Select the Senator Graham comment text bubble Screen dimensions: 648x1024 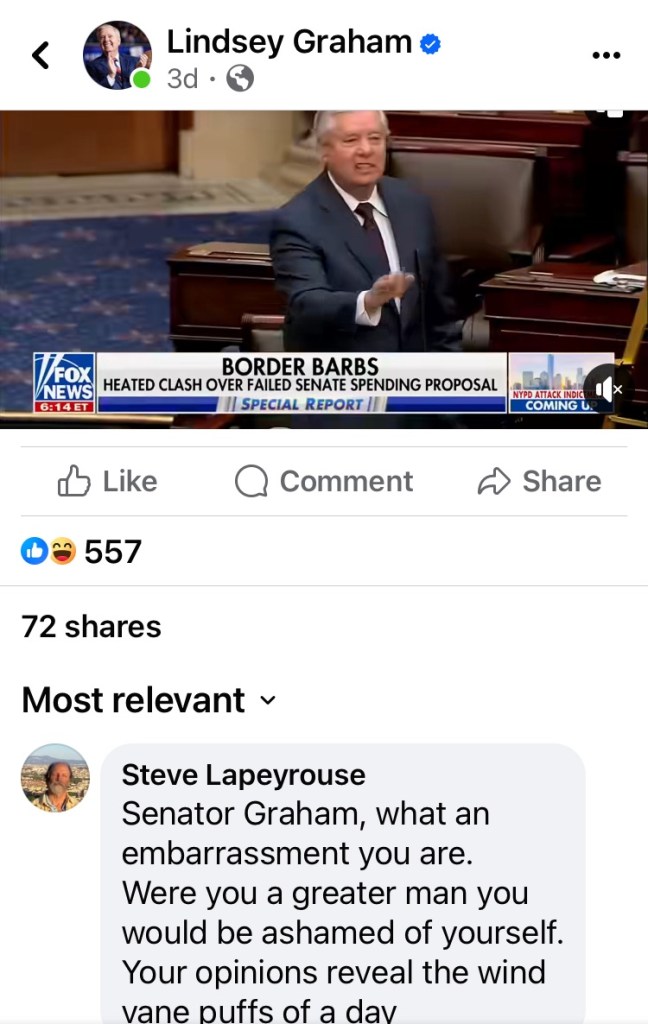(343, 884)
